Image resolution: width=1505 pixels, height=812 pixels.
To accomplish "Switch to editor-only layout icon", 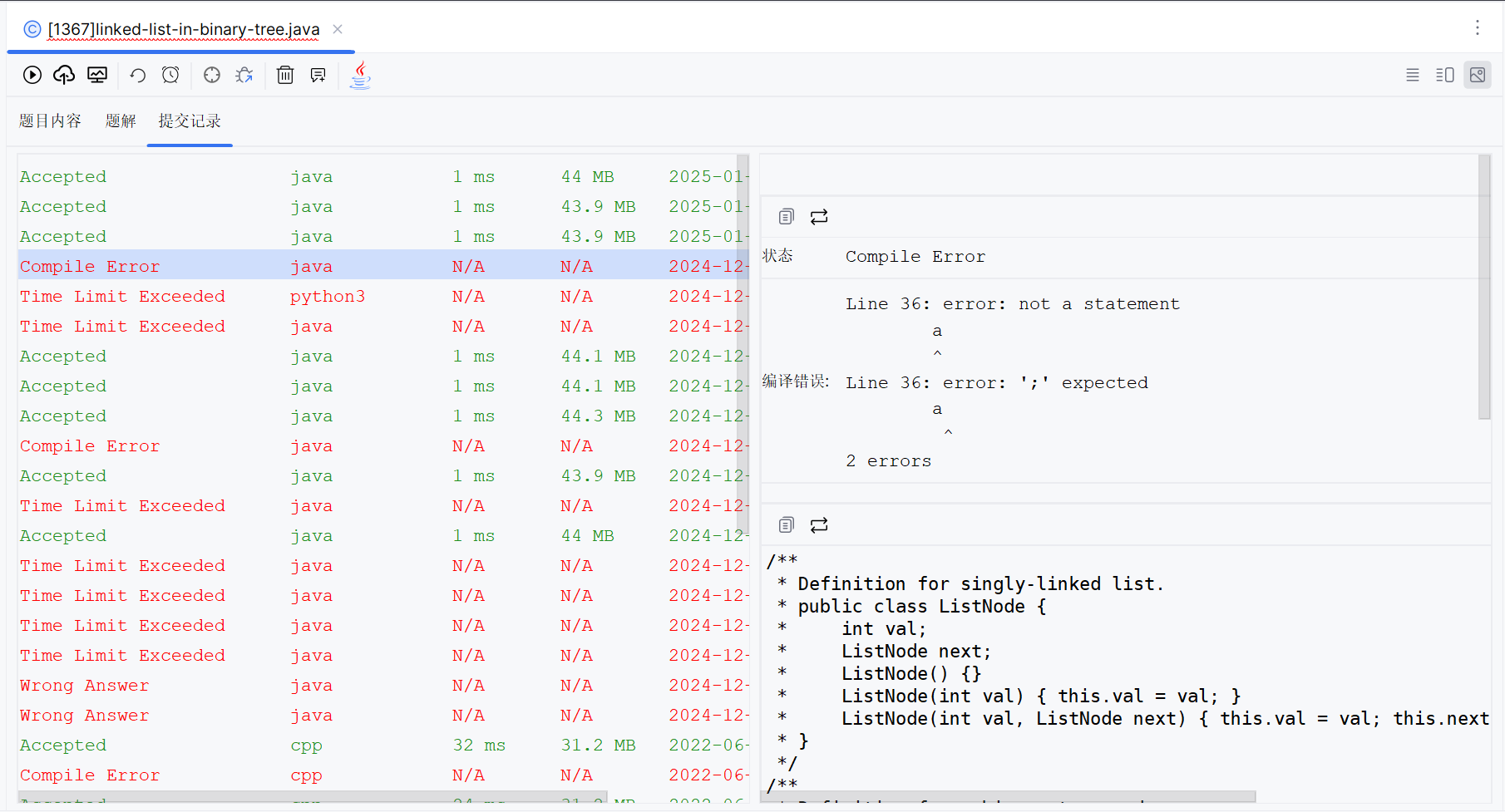I will click(x=1413, y=75).
